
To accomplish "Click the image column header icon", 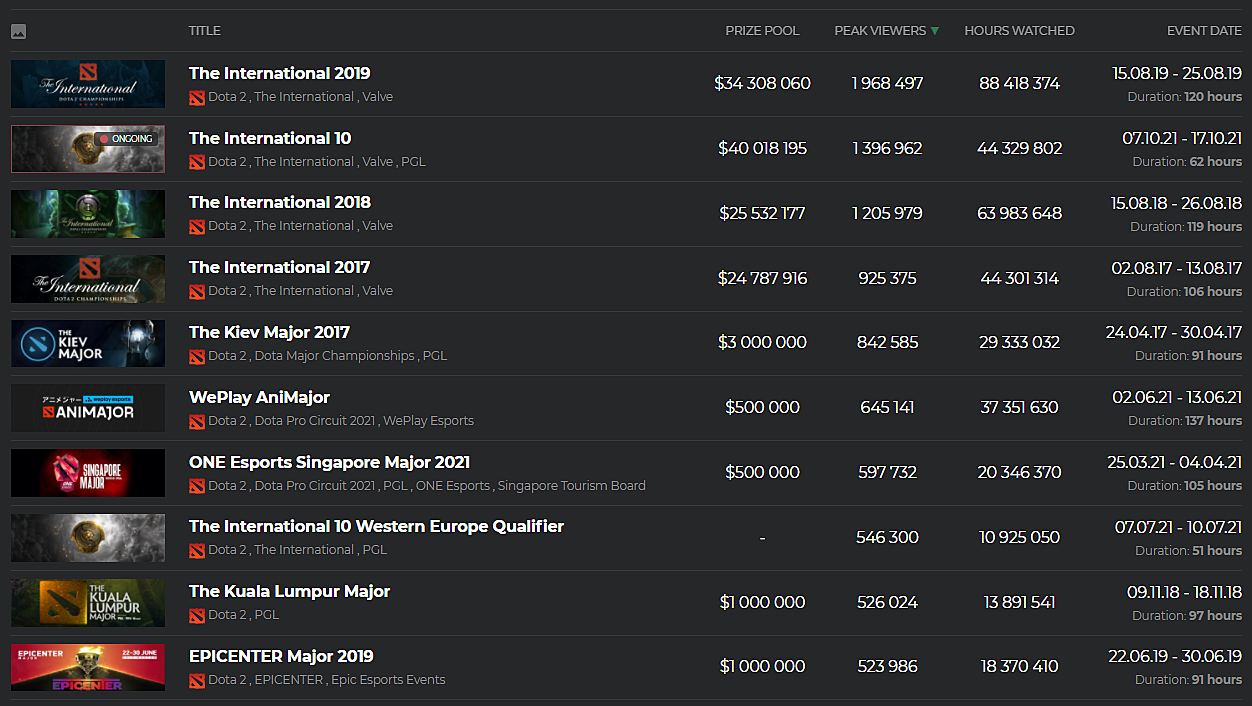I will click(x=18, y=31).
